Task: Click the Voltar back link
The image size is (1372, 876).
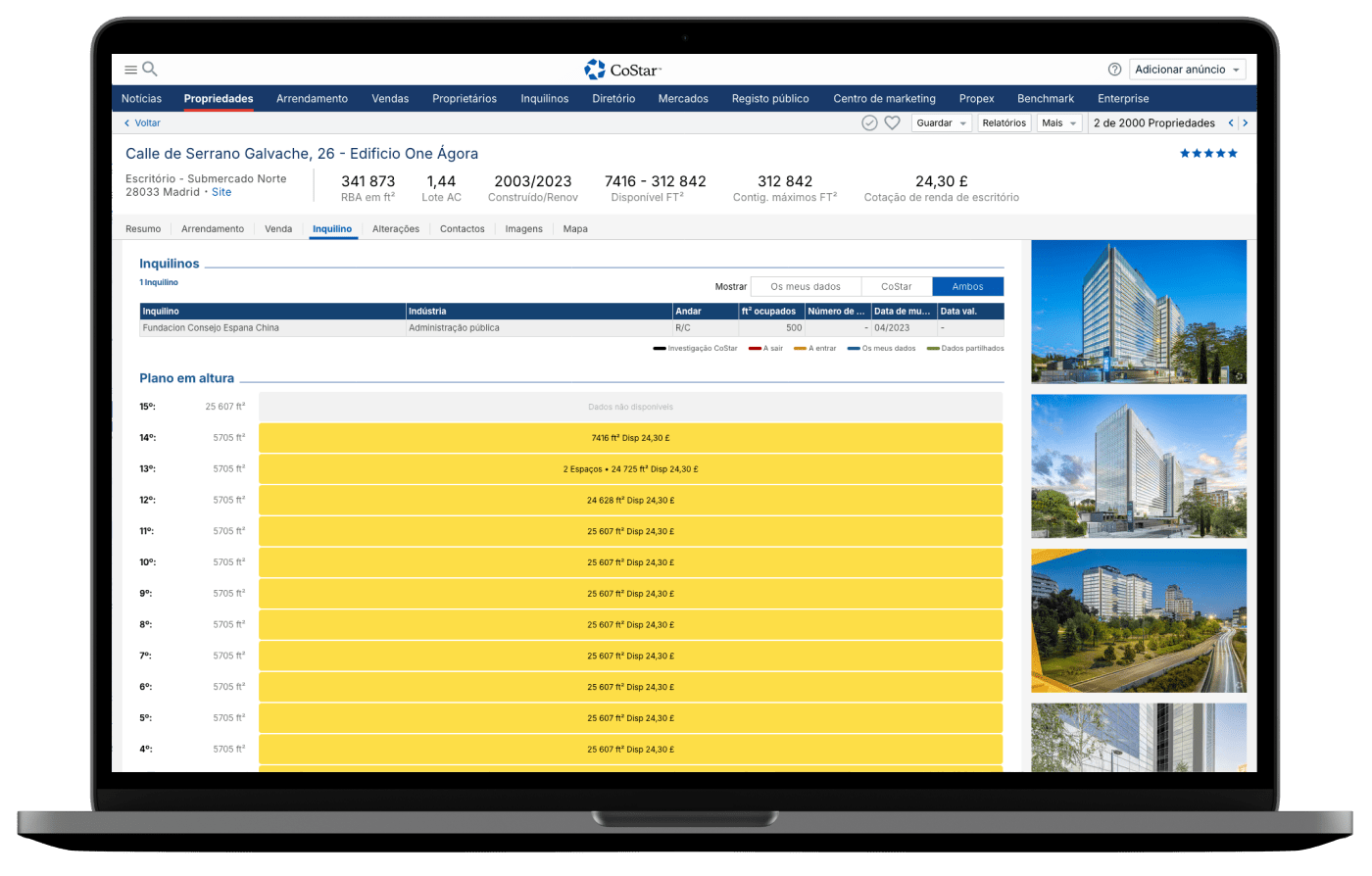Action: (x=143, y=123)
